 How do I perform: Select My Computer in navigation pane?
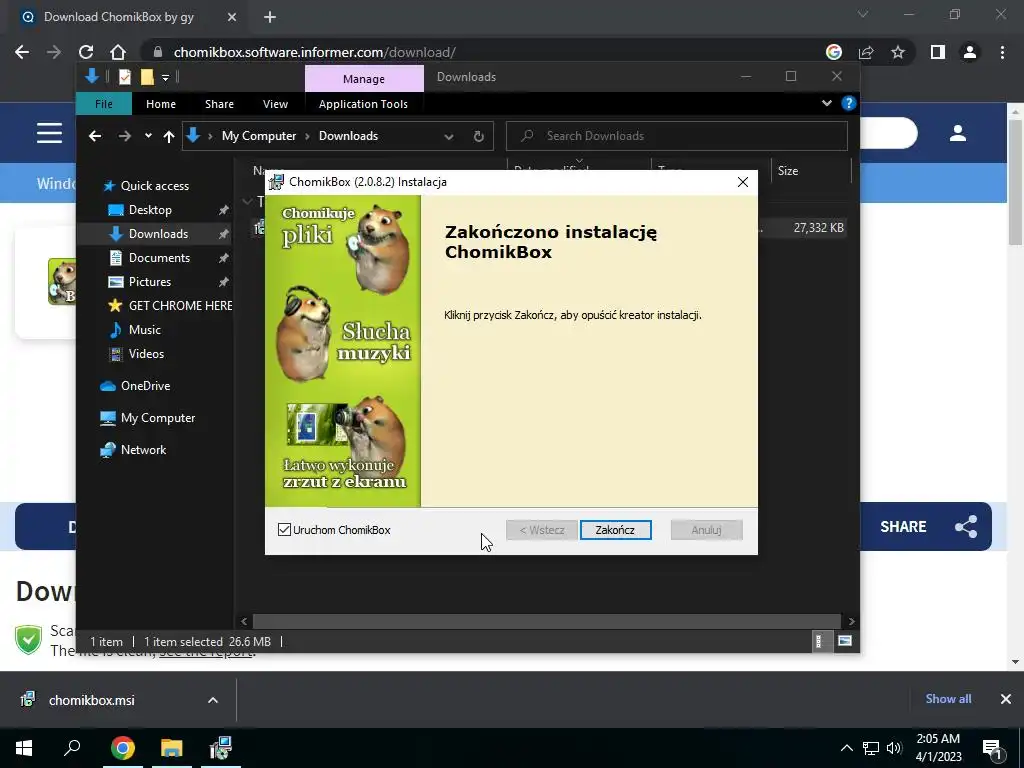pyautogui.click(x=157, y=418)
